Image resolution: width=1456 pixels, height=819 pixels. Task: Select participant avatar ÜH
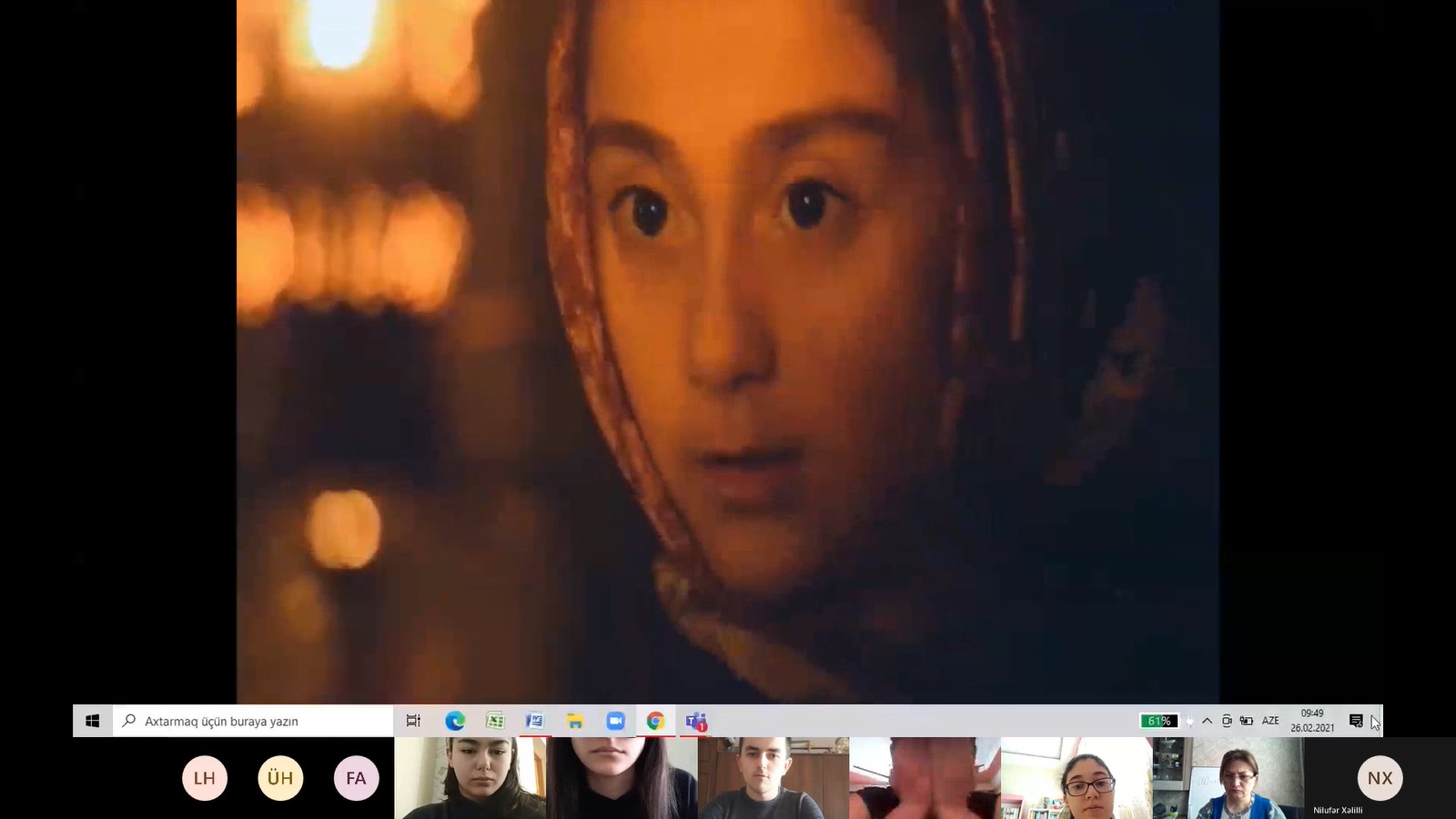(x=280, y=778)
